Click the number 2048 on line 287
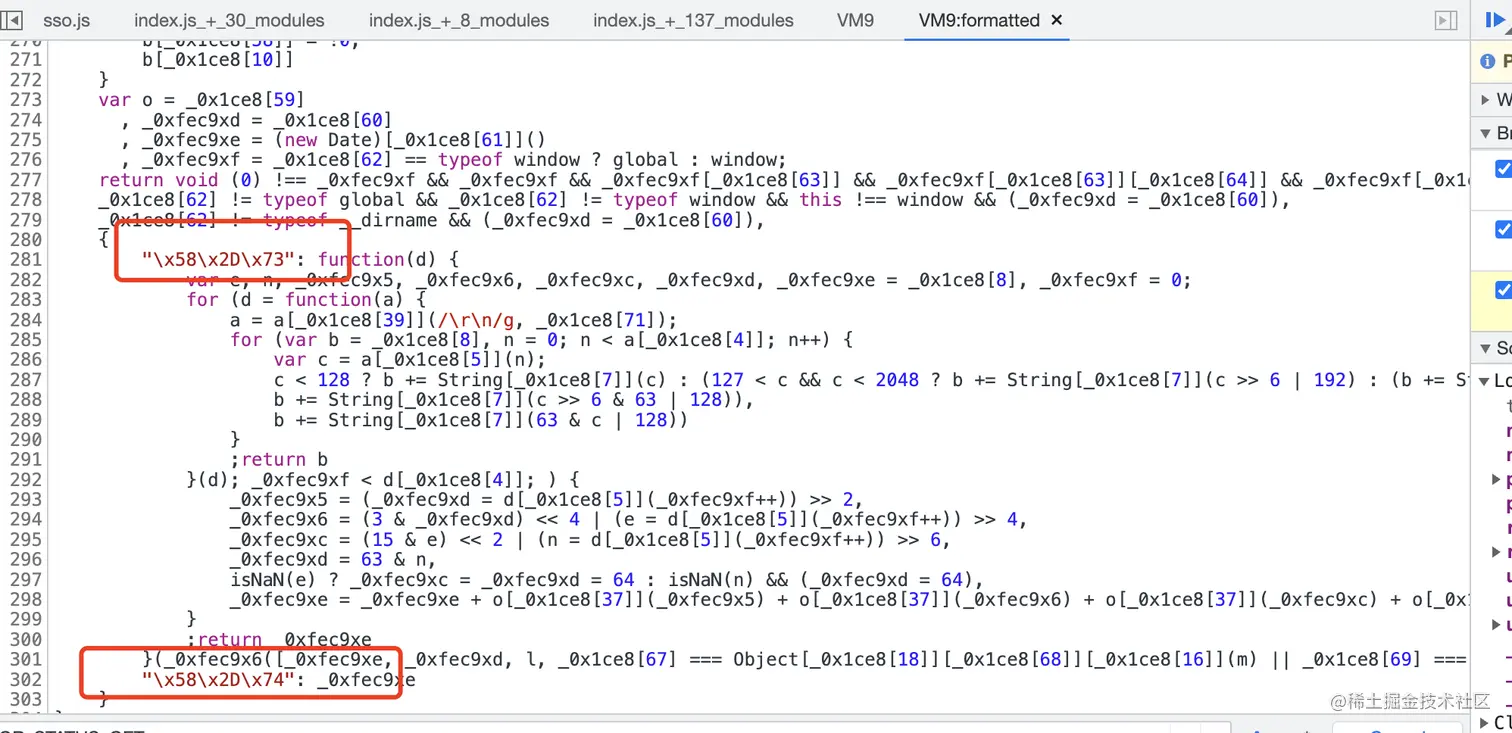 tap(897, 380)
